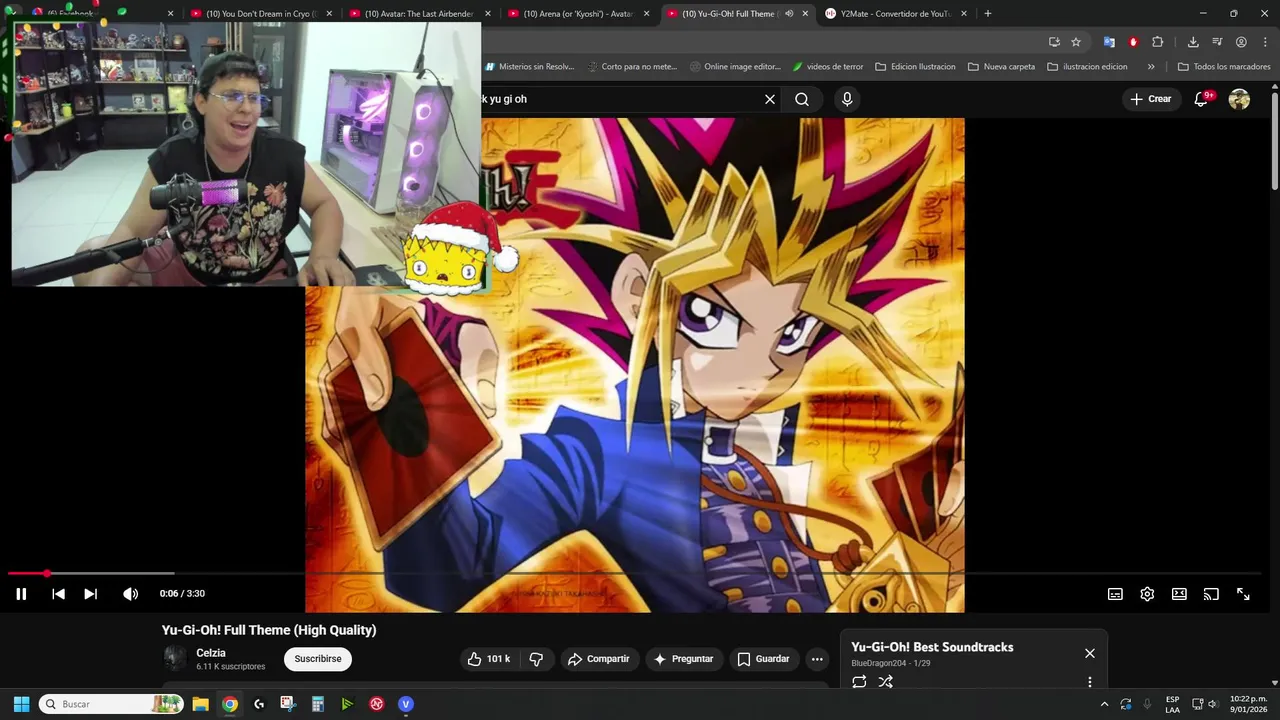Image resolution: width=1280 pixels, height=720 pixels.
Task: Like the video with 101 k likes
Action: point(489,659)
